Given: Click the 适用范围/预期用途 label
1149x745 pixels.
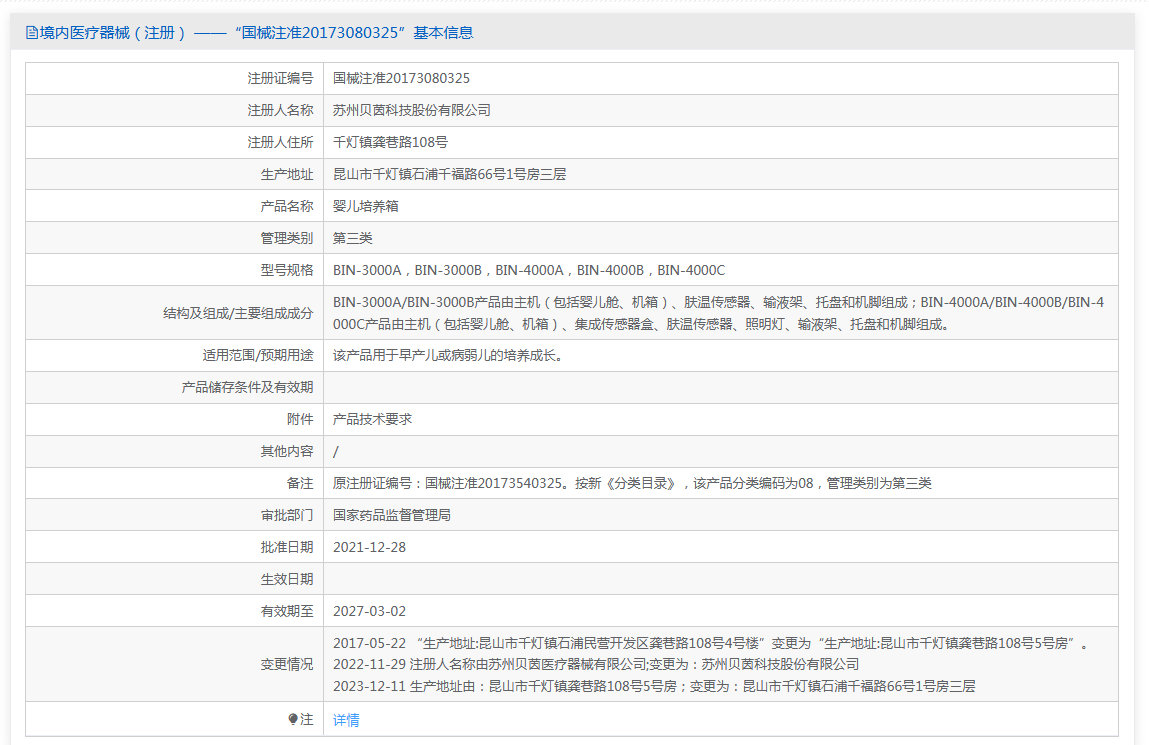Looking at the screenshot, I should pyautogui.click(x=258, y=355).
